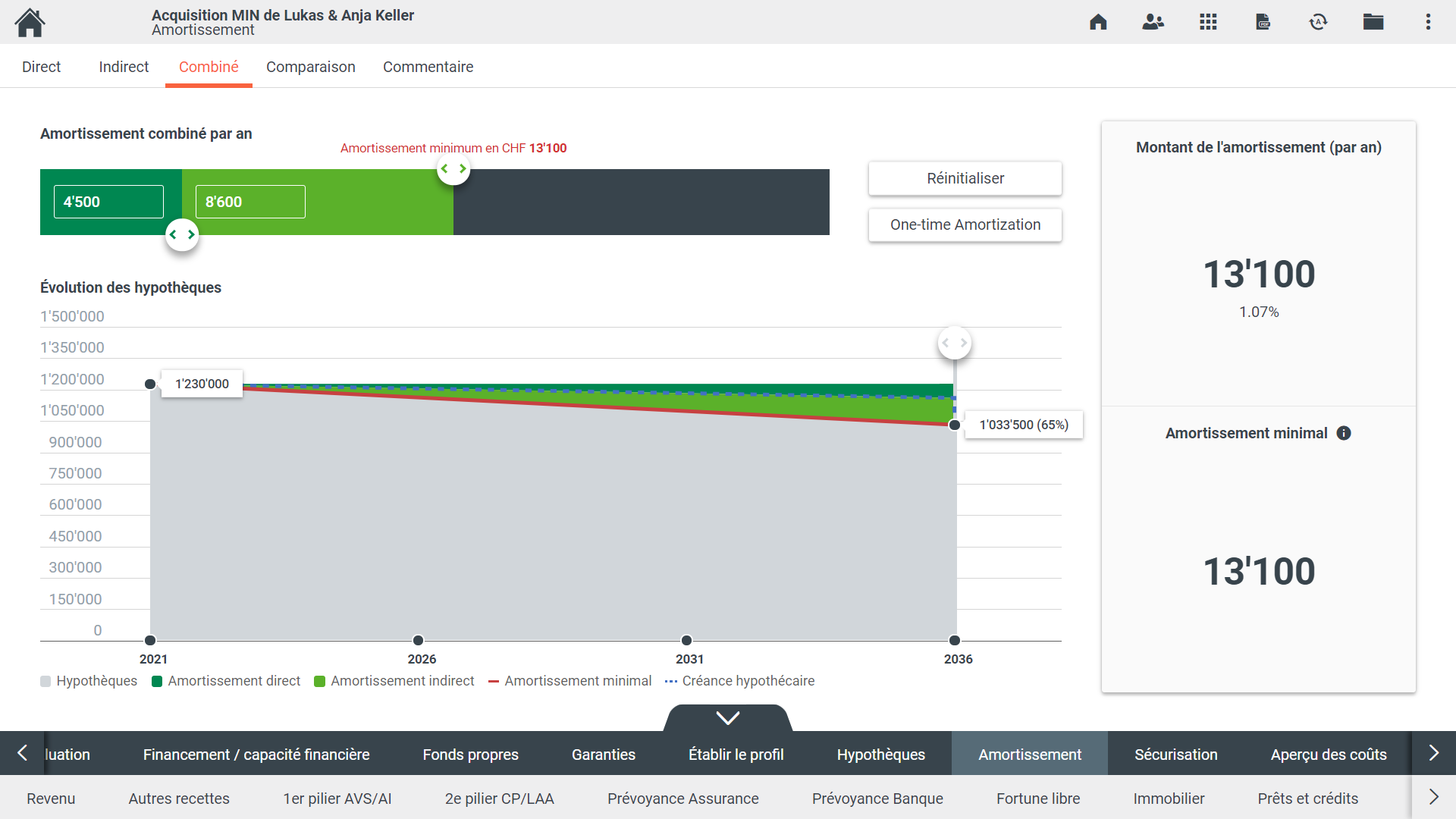The height and width of the screenshot is (819, 1456).
Task: Click the auto-refresh sync icon
Action: (x=1318, y=22)
